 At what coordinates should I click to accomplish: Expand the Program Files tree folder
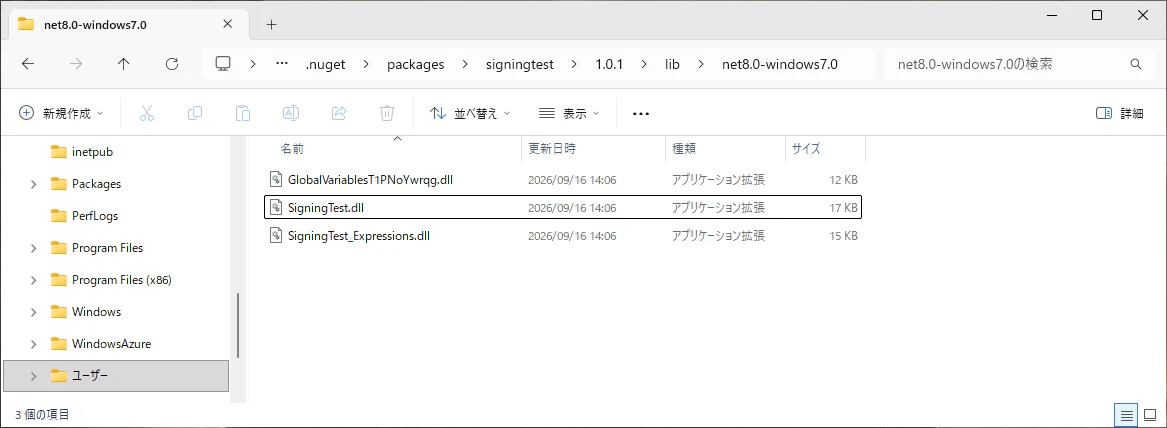point(33,248)
